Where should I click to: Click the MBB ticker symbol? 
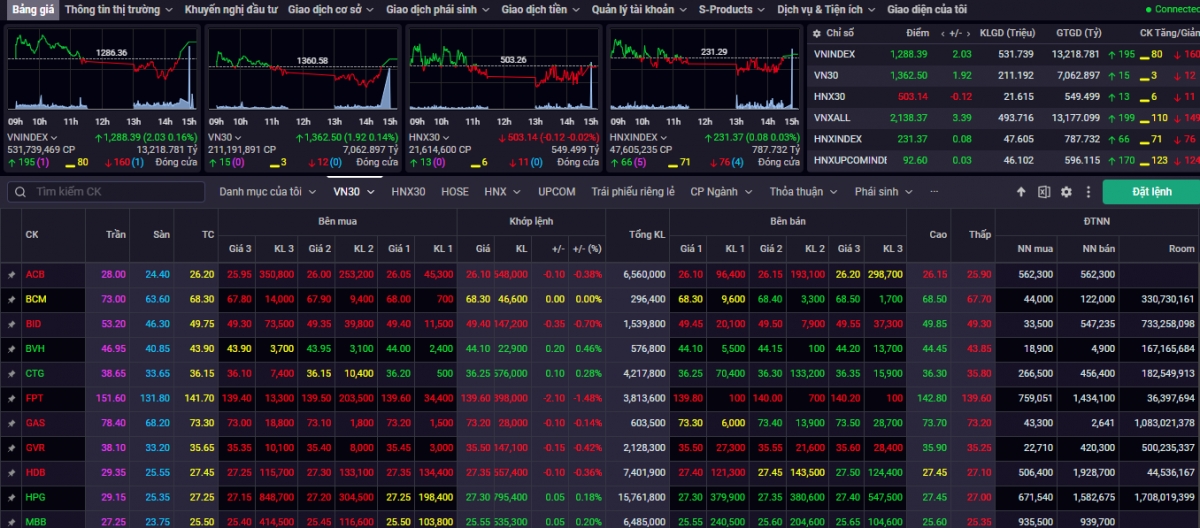(36, 522)
